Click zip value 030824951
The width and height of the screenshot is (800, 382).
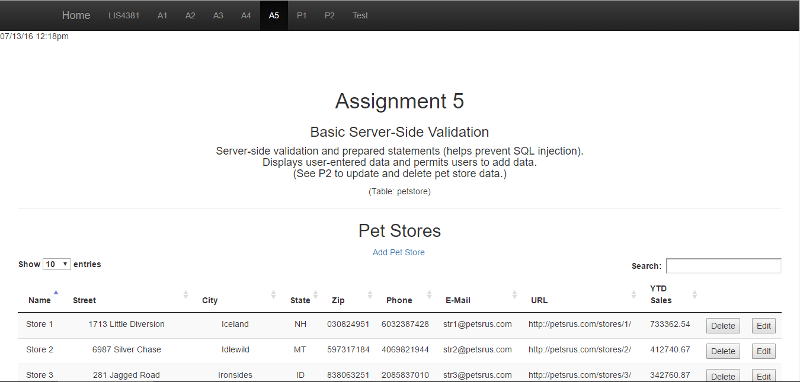click(x=348, y=324)
